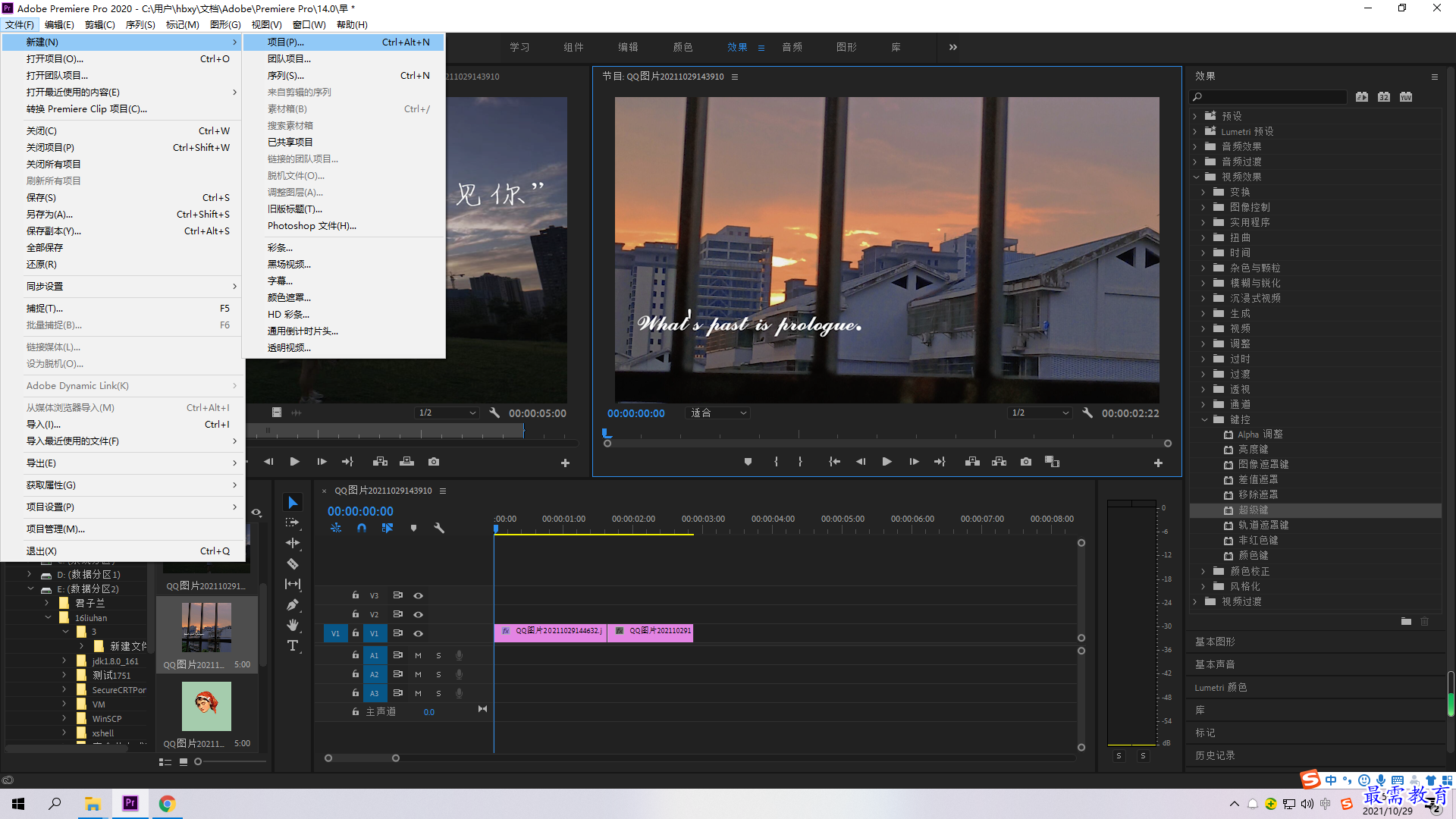This screenshot has height=819, width=1456.
Task: Open source monitor 1/2 resolution dropdown
Action: click(x=447, y=413)
